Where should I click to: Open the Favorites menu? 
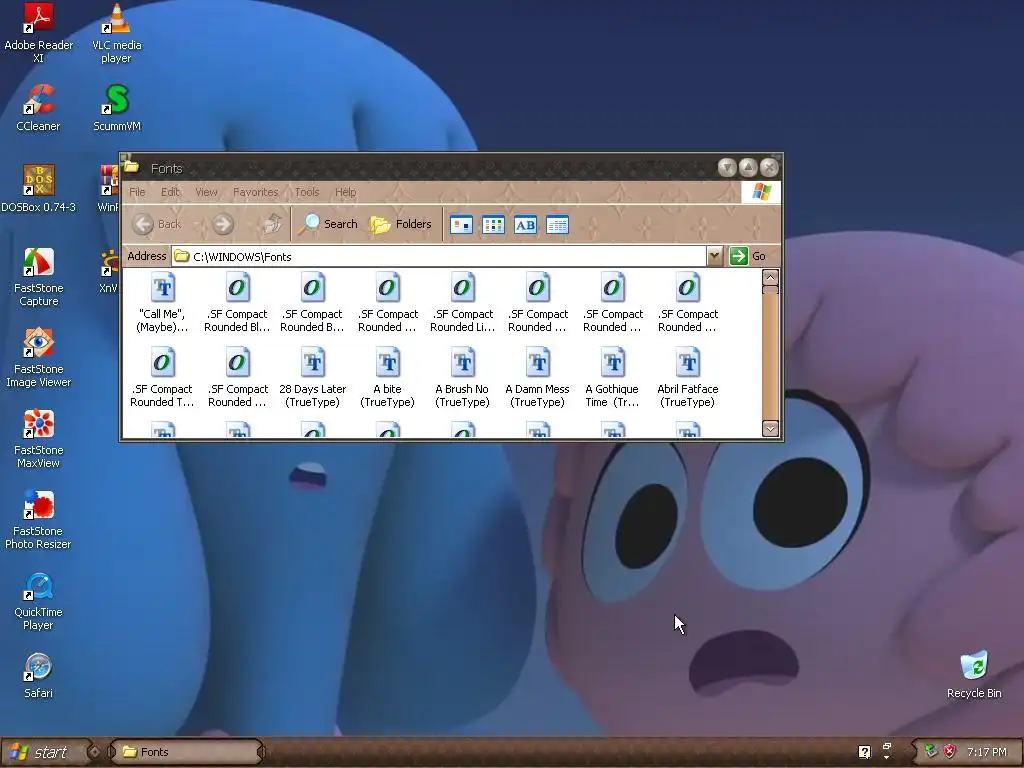pyautogui.click(x=256, y=192)
